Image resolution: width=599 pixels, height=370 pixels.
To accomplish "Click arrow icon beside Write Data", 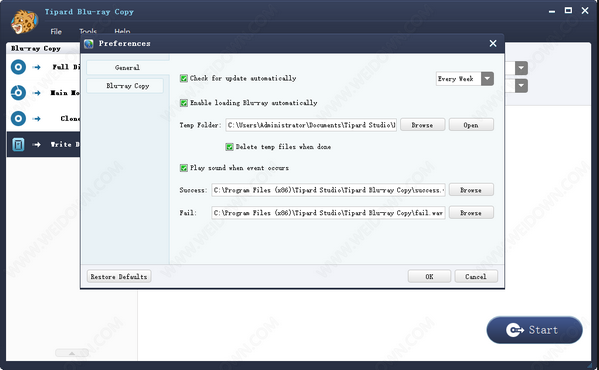I will (37, 144).
